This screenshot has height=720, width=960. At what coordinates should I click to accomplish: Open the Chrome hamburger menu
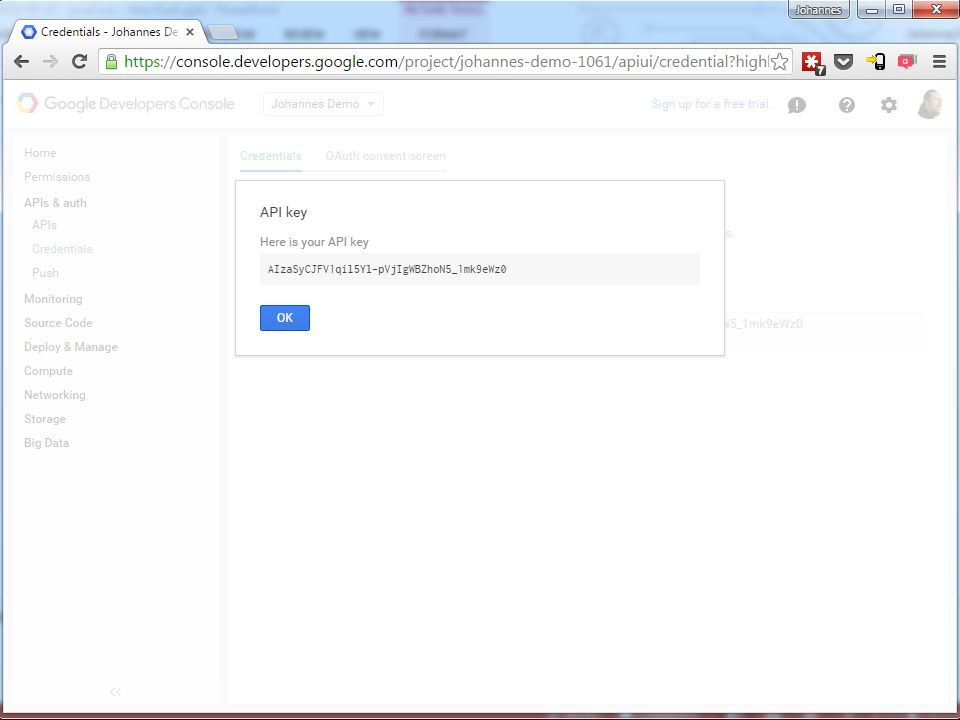pyautogui.click(x=939, y=61)
